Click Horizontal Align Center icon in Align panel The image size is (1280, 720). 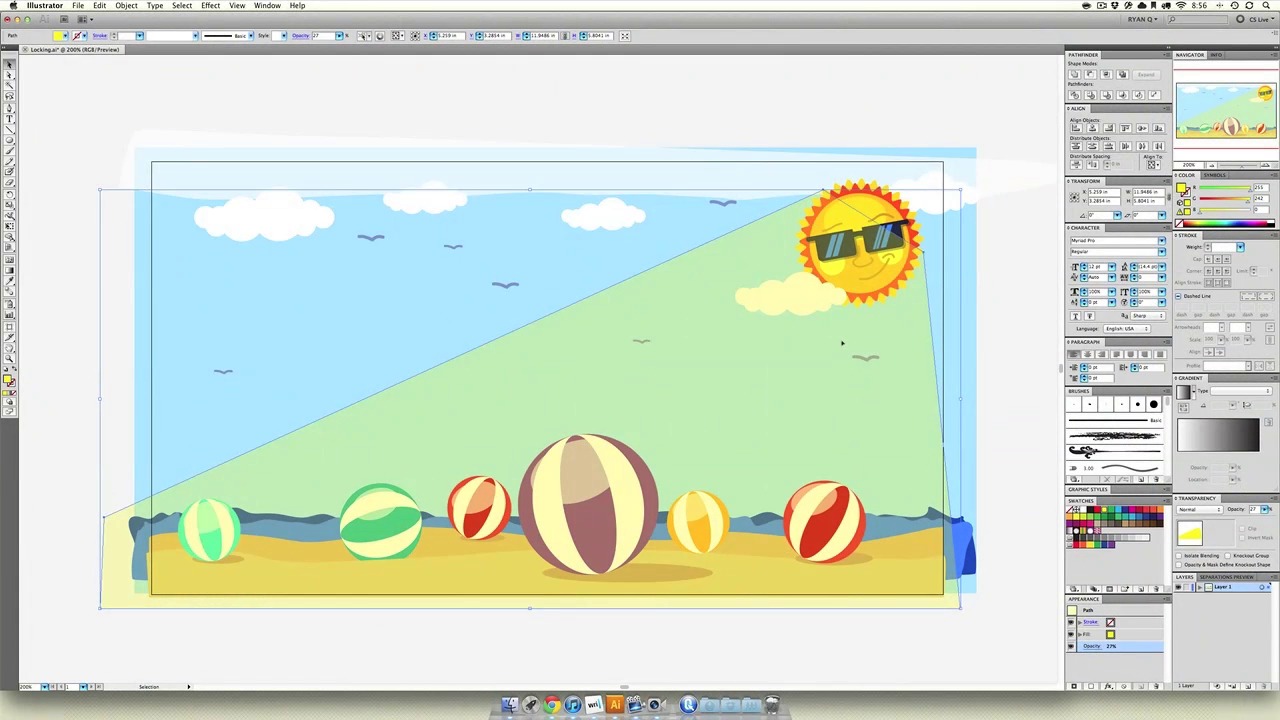(1092, 128)
